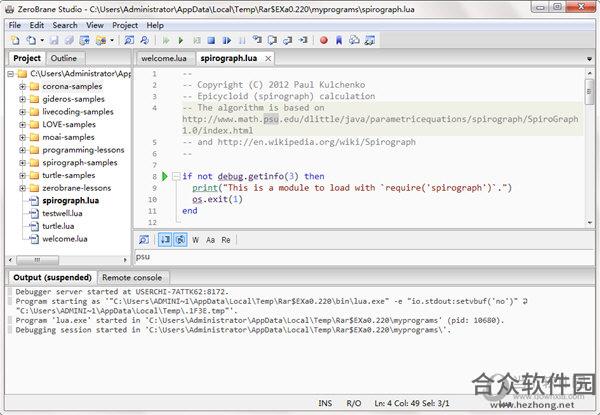The image size is (600, 415).
Task: Select testwell.lua in the project tree
Action: click(62, 213)
